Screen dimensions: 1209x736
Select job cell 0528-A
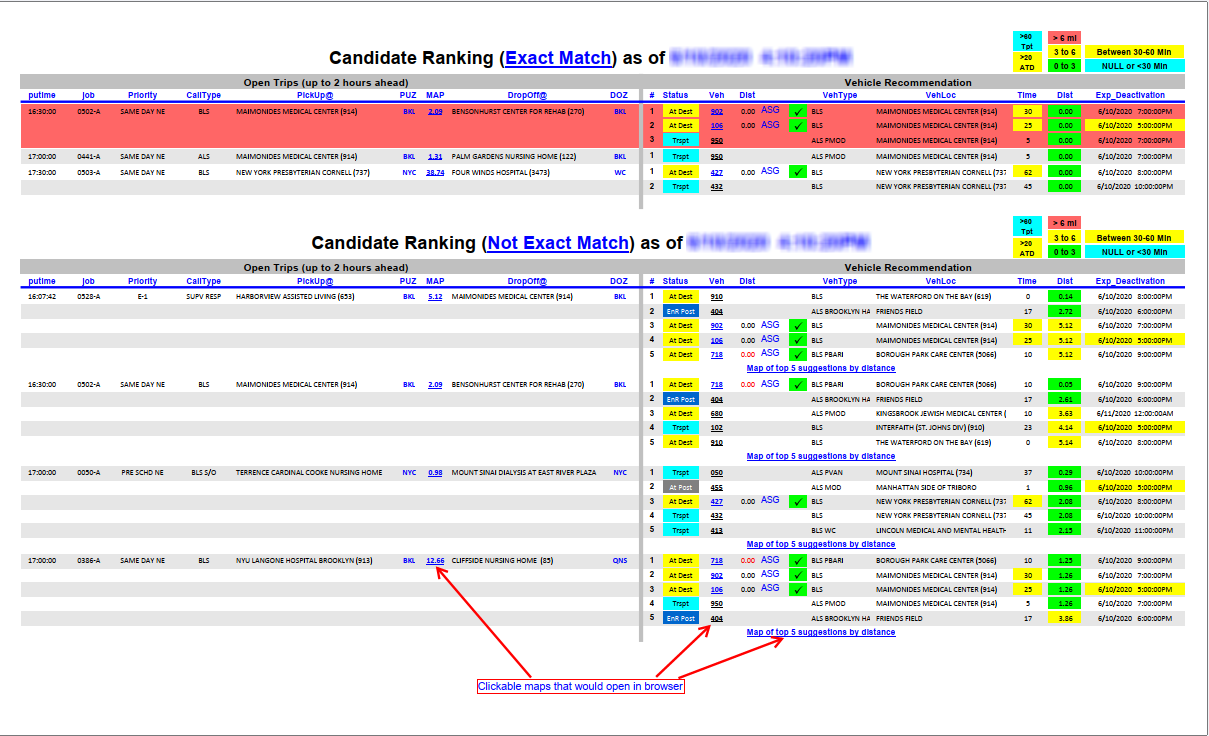89,297
